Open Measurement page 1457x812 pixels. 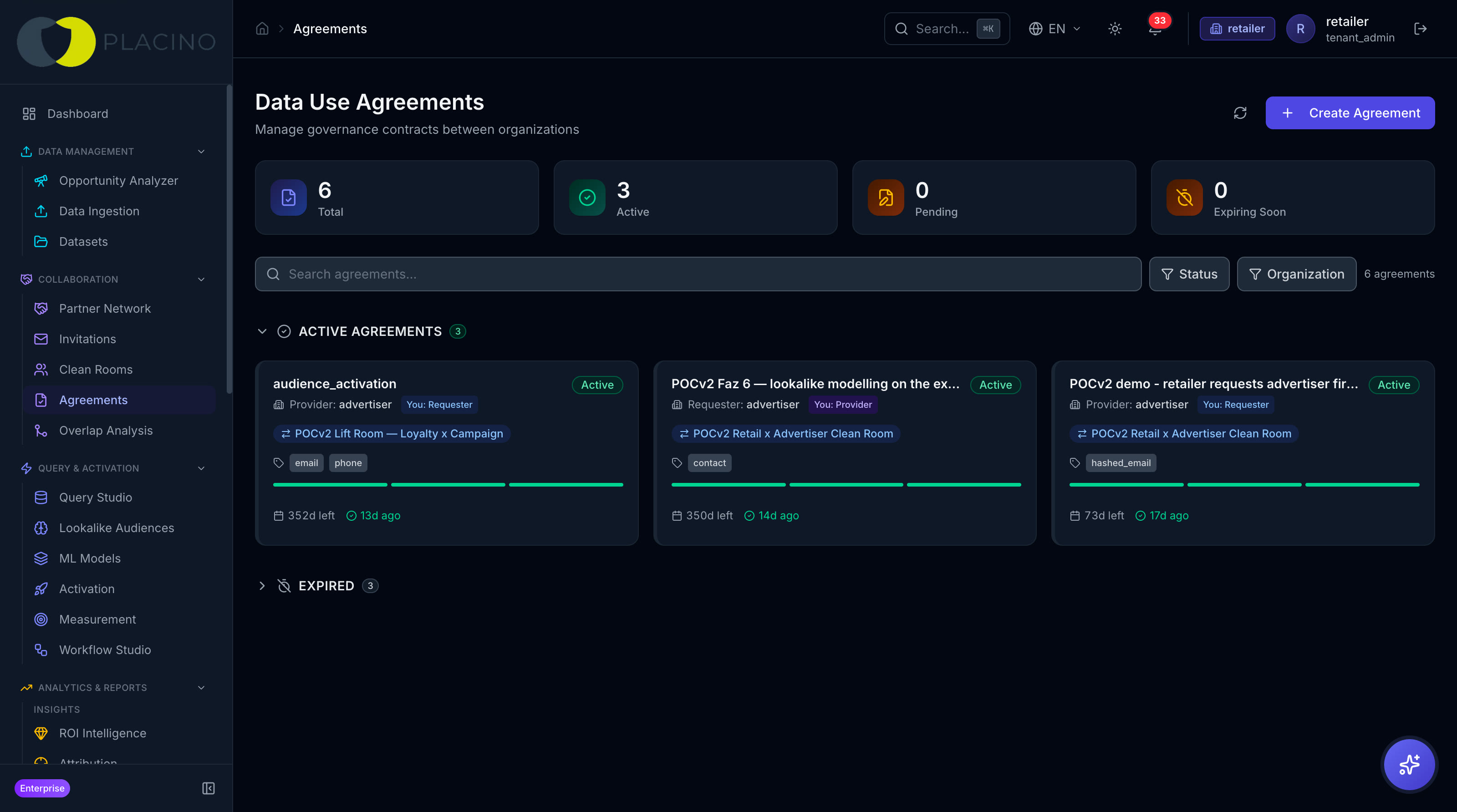coord(120,619)
